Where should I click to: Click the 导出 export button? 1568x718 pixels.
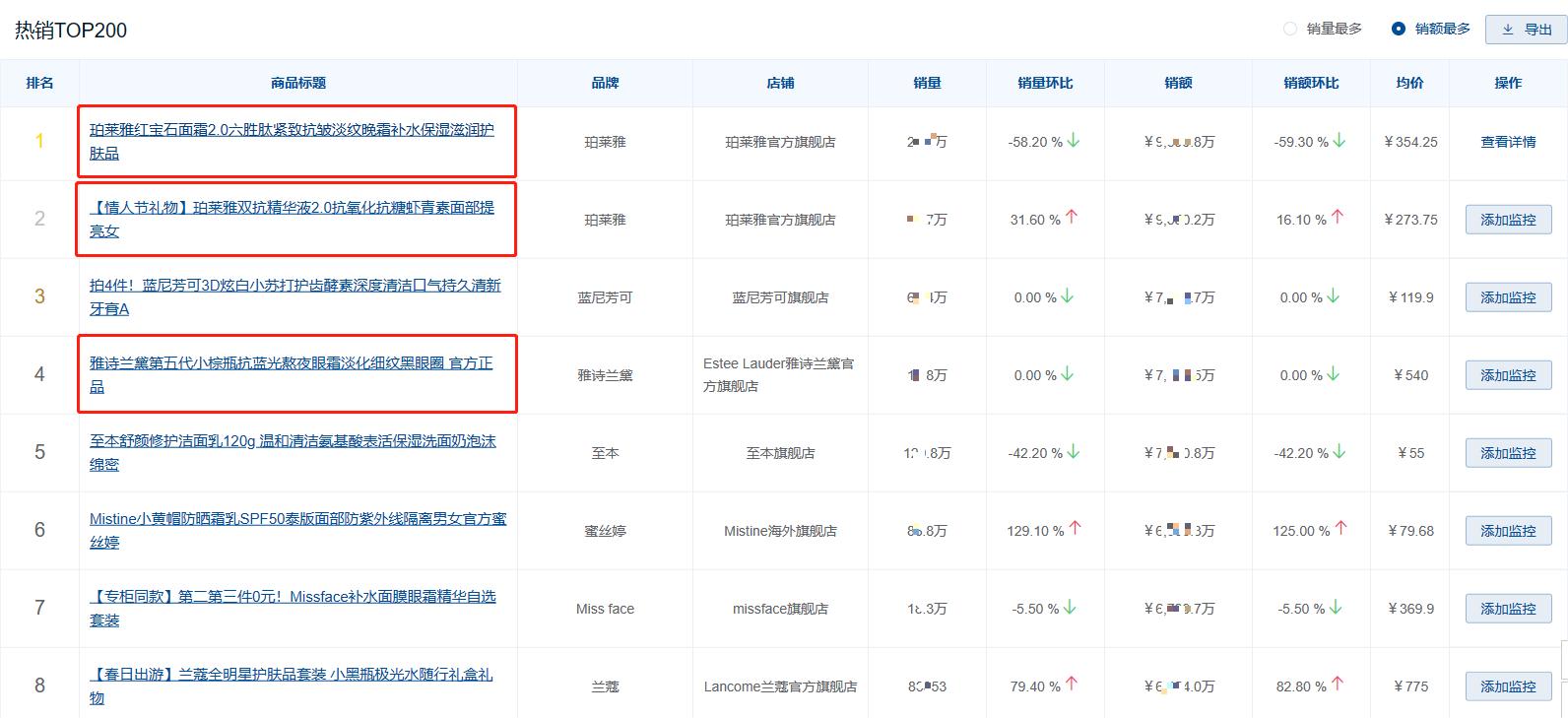click(1526, 30)
